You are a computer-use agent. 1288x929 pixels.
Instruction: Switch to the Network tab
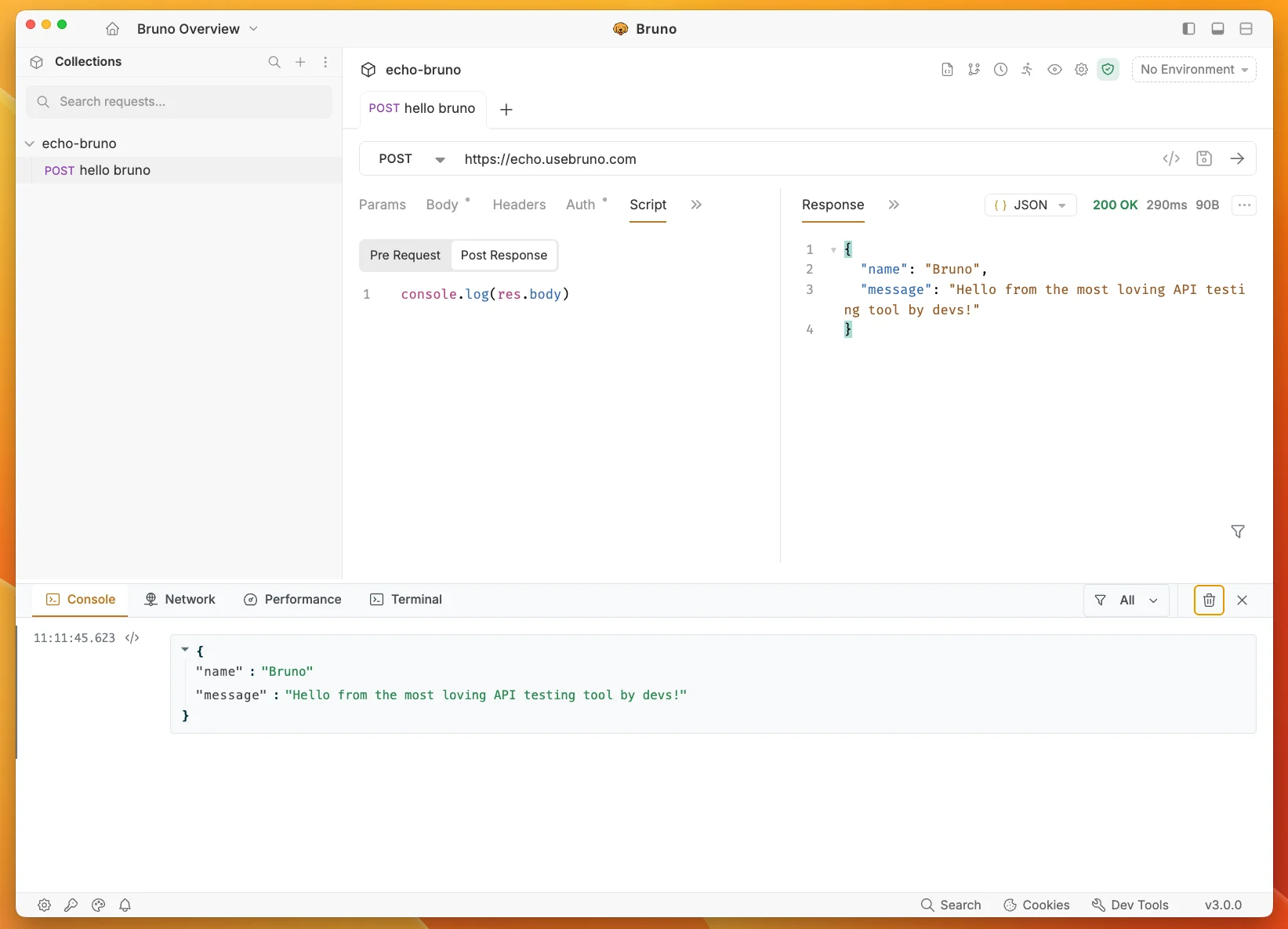(x=180, y=600)
